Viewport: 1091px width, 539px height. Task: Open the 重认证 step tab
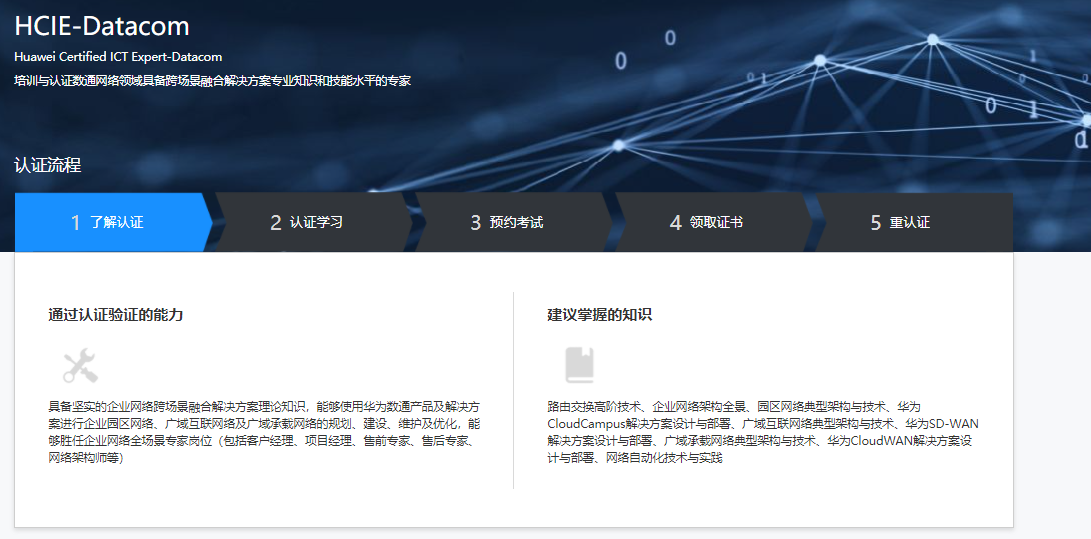pyautogui.click(x=913, y=223)
